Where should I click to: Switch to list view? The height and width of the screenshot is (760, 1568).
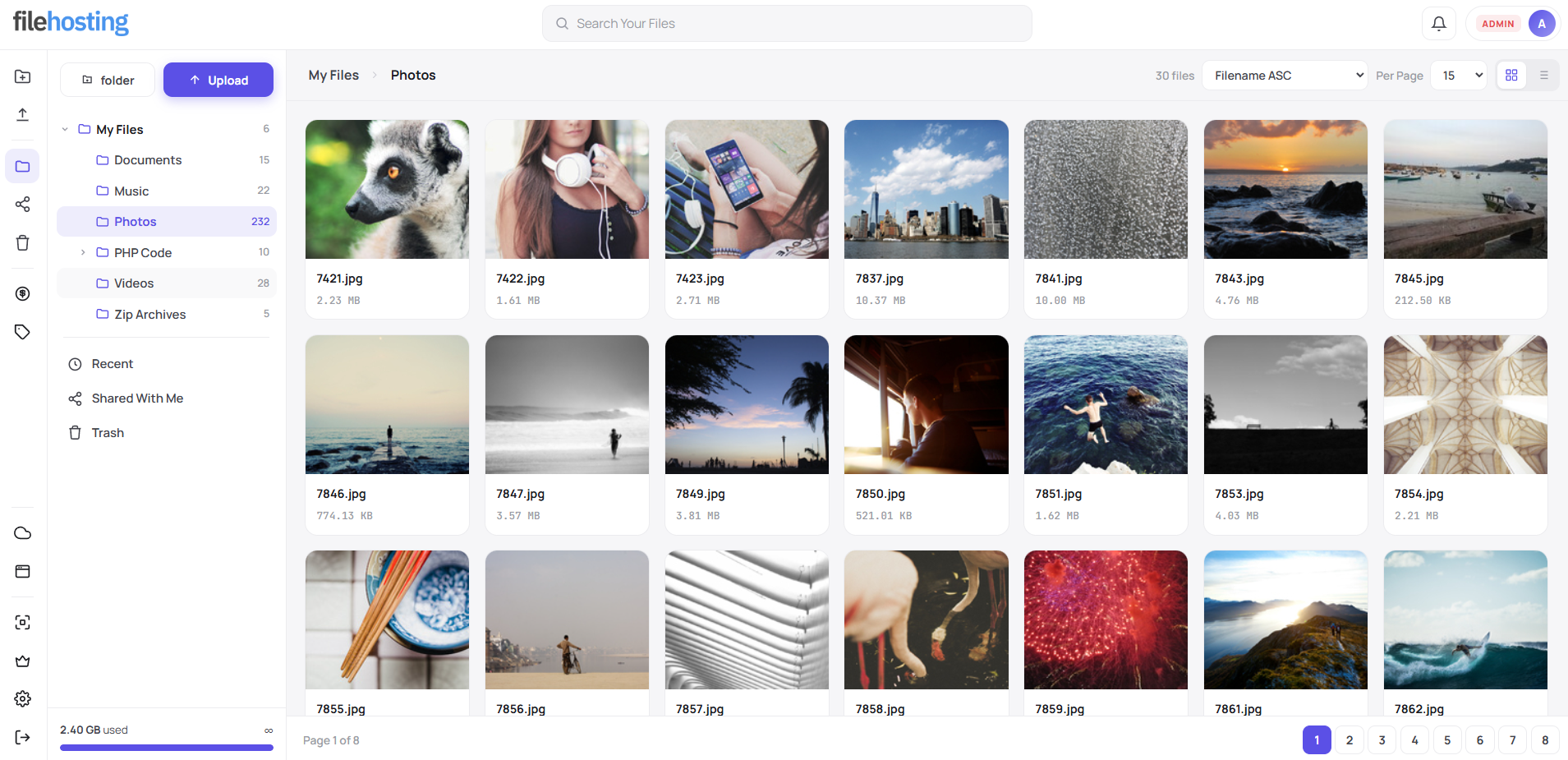[1544, 75]
